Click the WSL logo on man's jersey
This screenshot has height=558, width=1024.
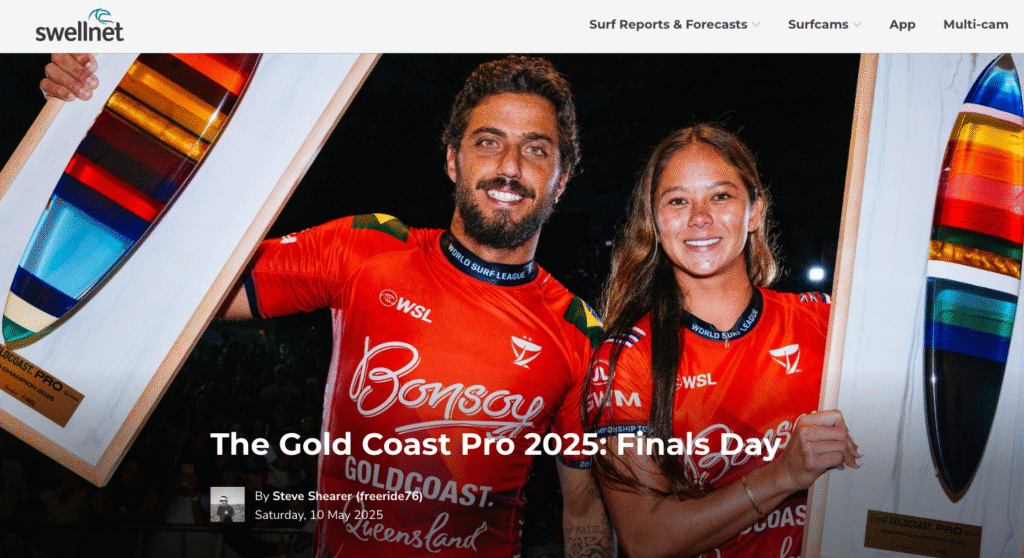pos(405,305)
